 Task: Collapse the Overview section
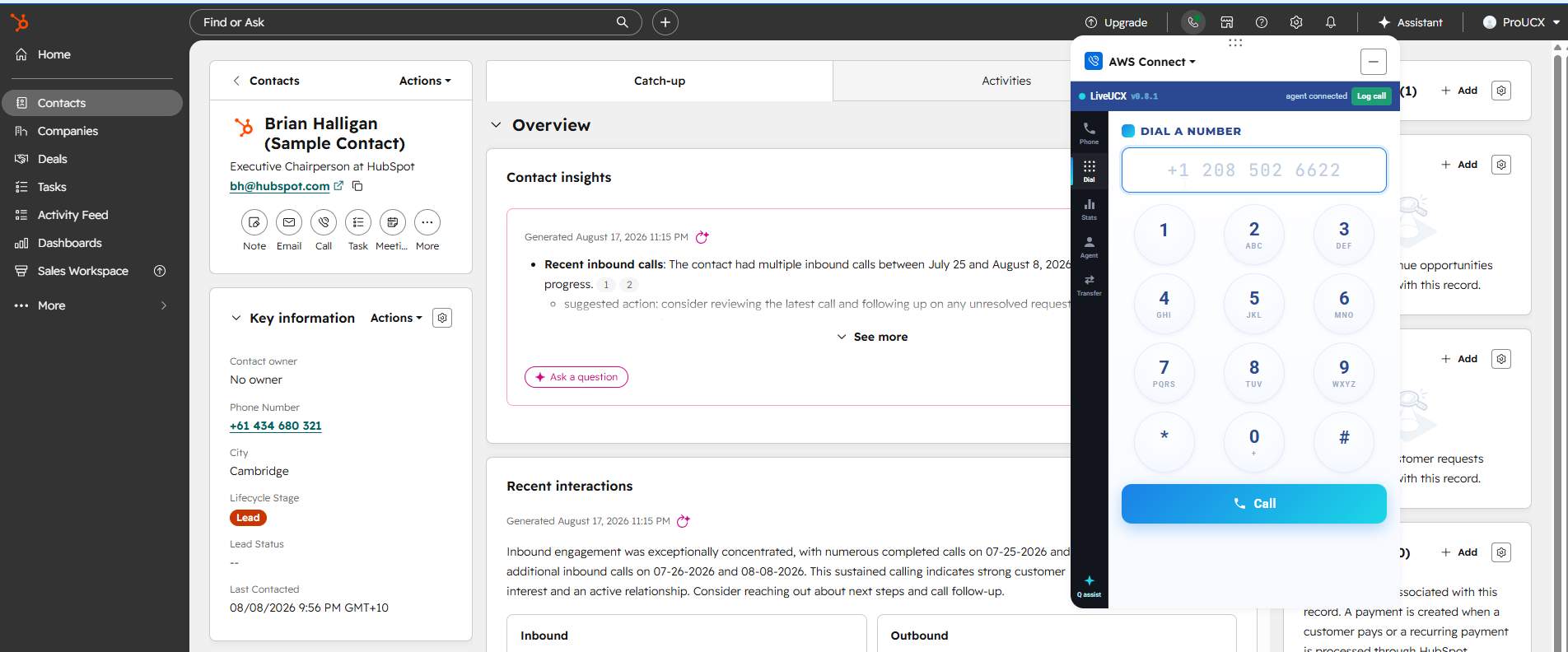[496, 125]
